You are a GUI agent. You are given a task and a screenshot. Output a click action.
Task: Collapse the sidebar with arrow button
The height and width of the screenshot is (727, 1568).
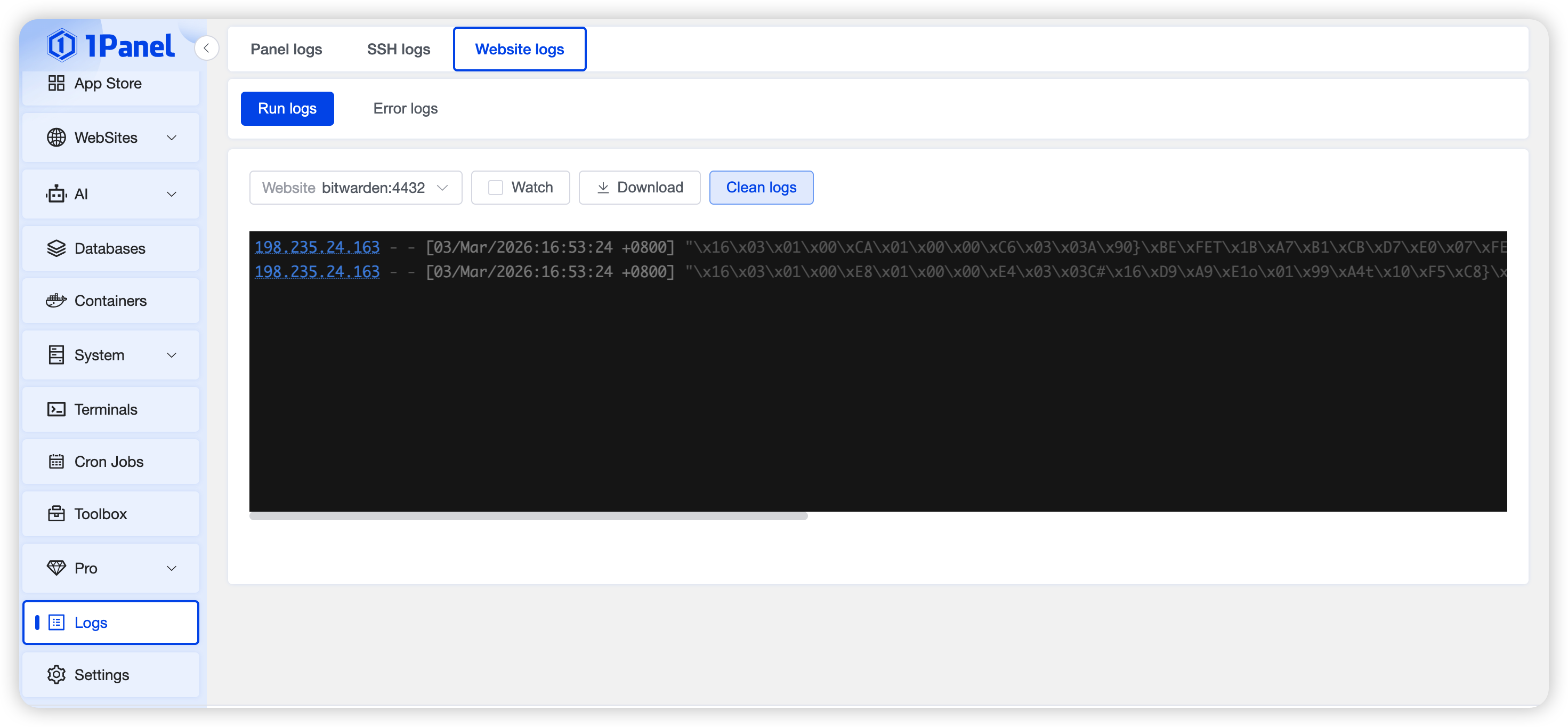click(206, 48)
